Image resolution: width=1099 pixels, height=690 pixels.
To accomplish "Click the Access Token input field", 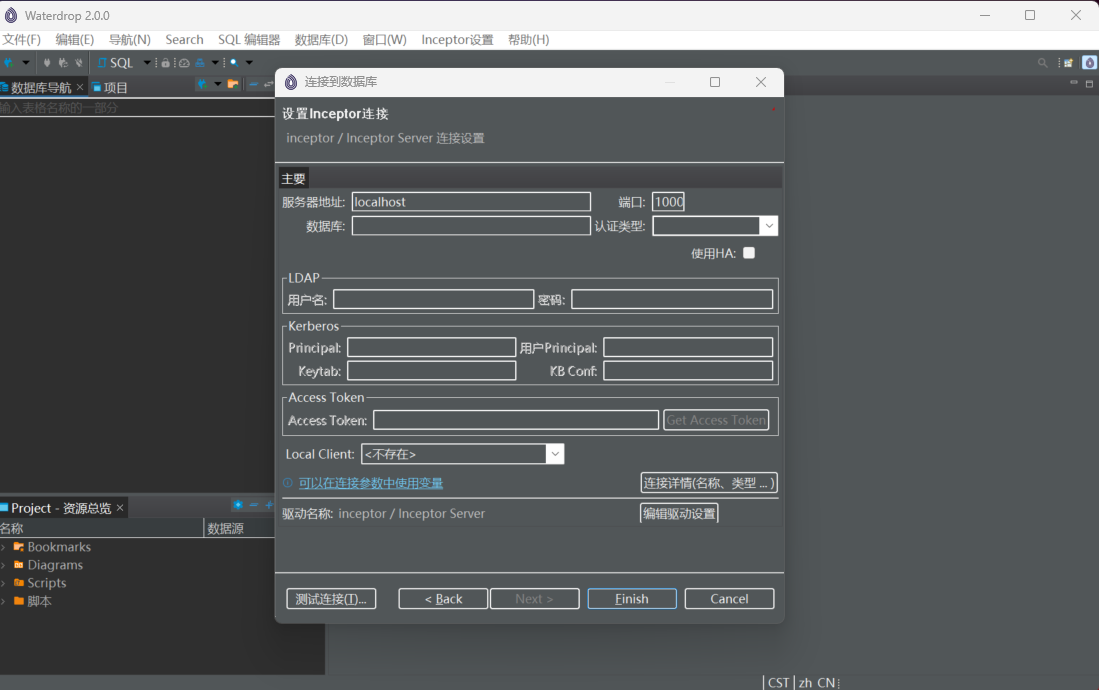I will pos(516,420).
